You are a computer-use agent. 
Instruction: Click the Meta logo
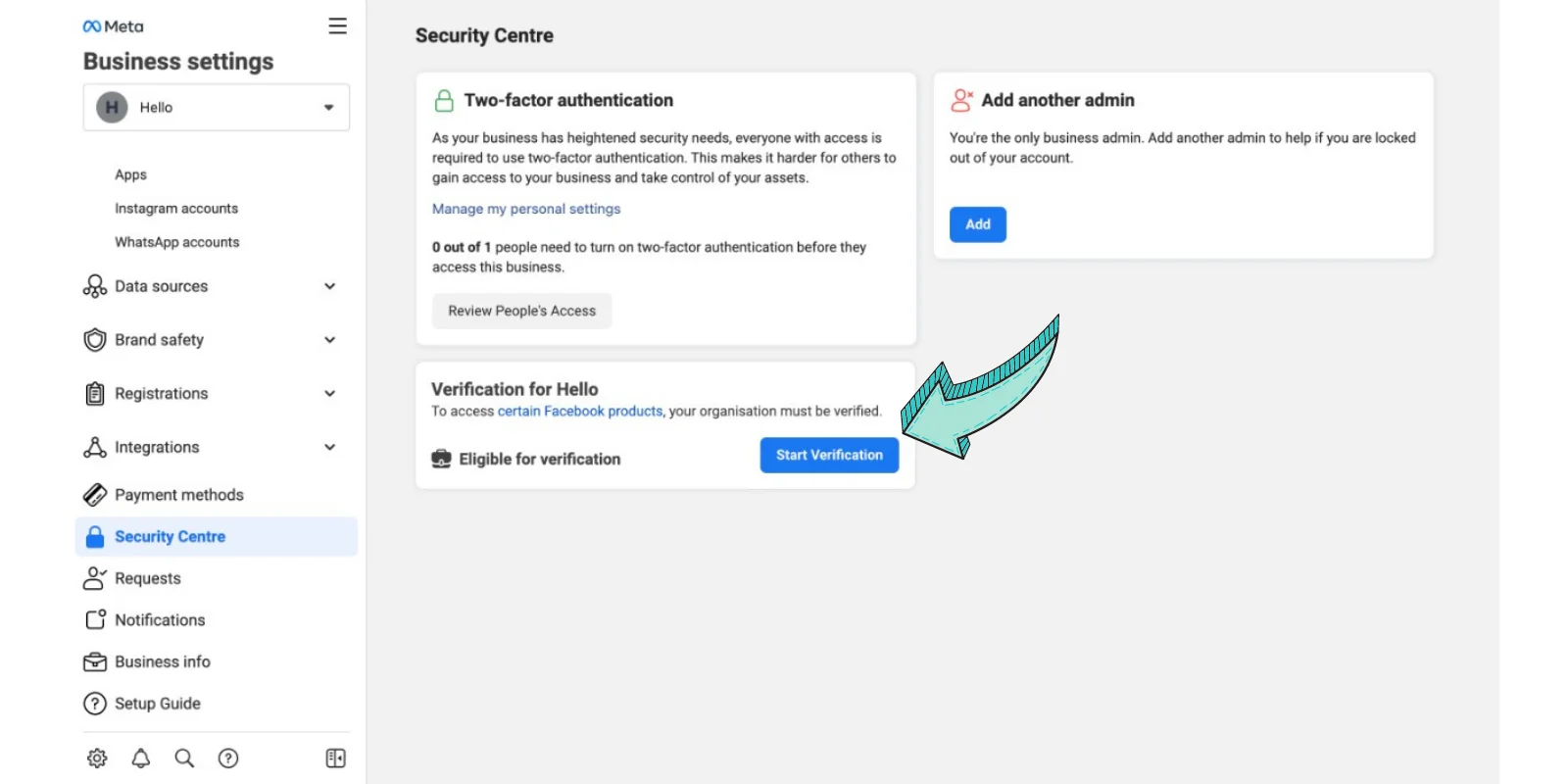[x=113, y=26]
